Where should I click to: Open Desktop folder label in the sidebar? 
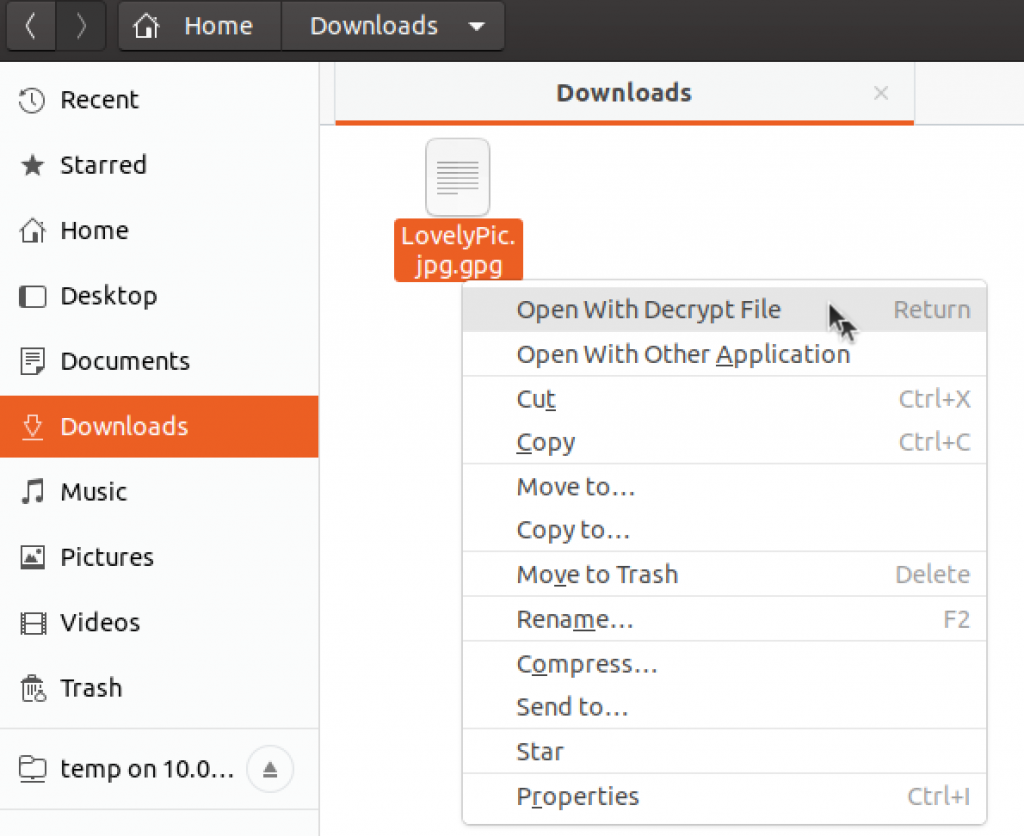pyautogui.click(x=108, y=296)
